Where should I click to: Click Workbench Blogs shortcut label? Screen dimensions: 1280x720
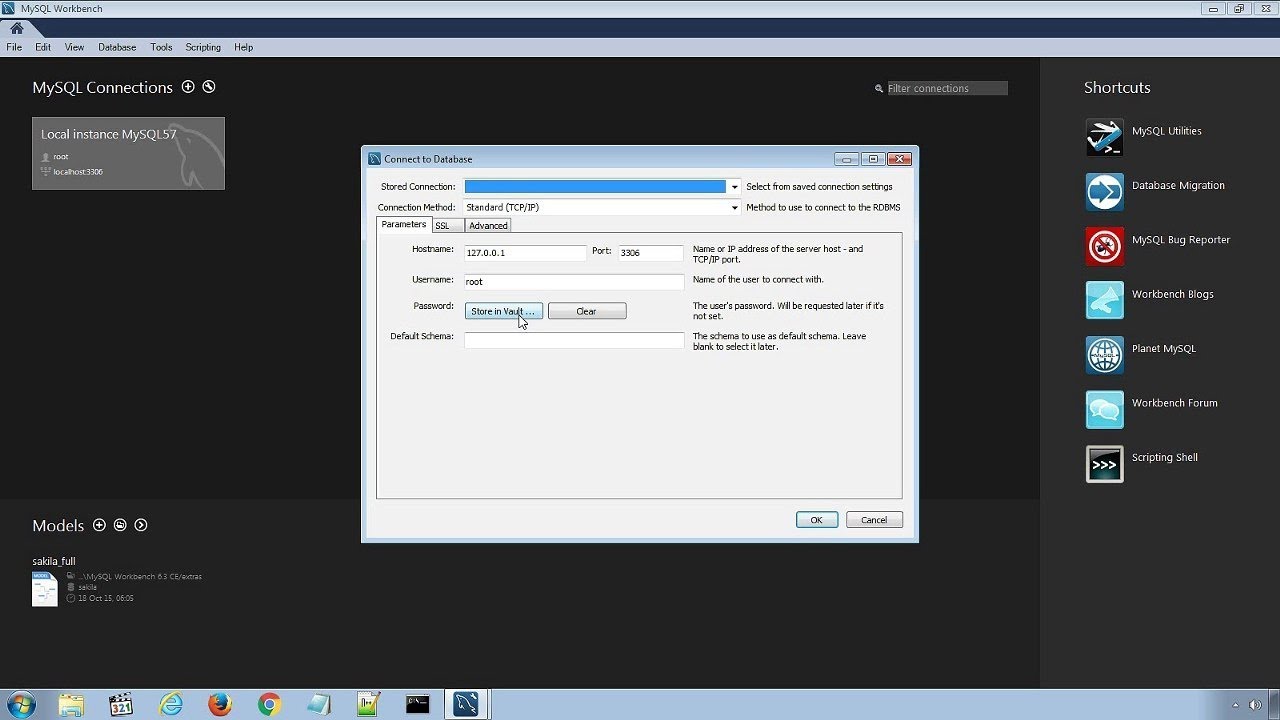(x=1173, y=294)
